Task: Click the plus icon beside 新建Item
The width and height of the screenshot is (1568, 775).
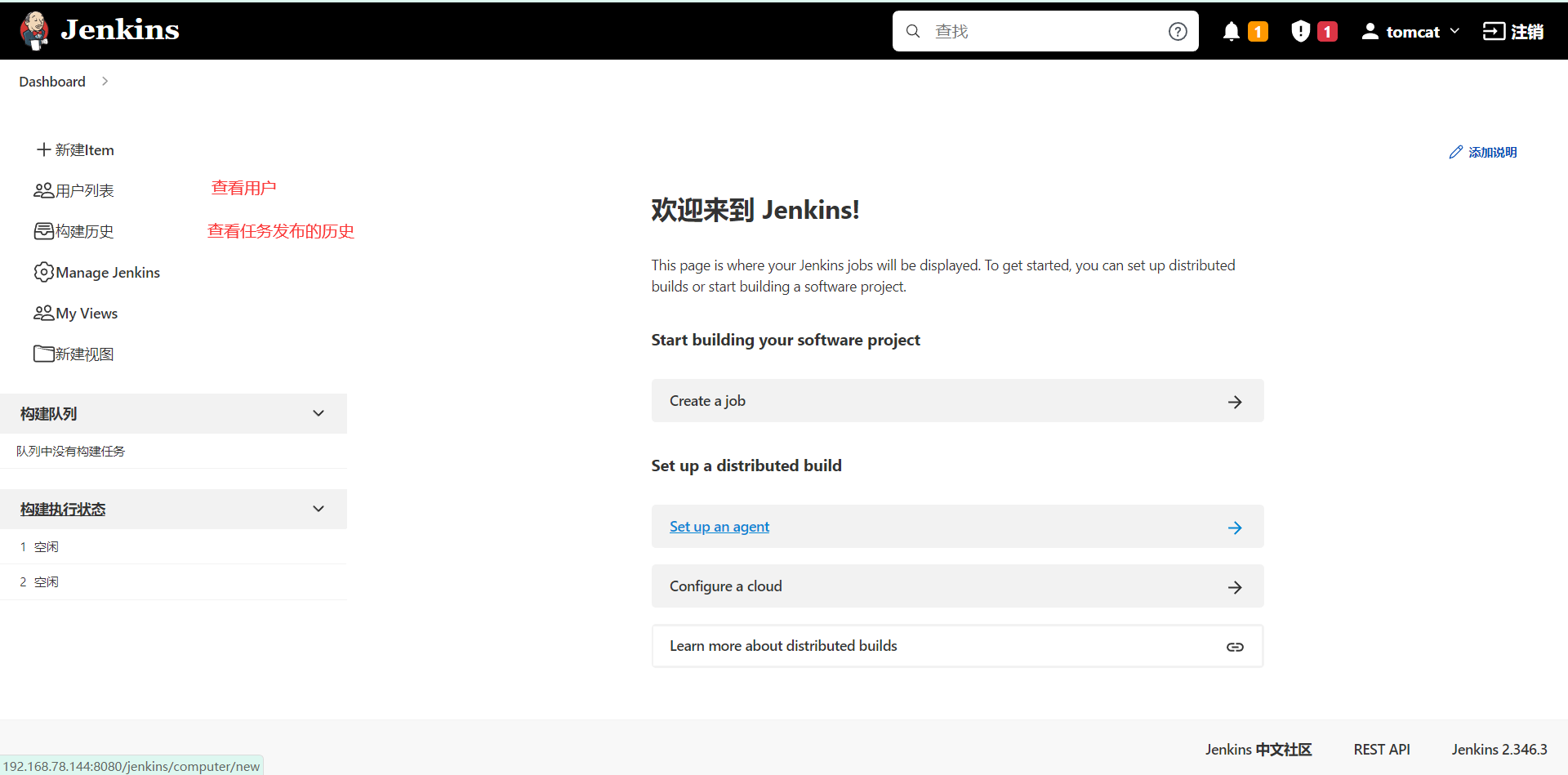Action: [x=44, y=149]
